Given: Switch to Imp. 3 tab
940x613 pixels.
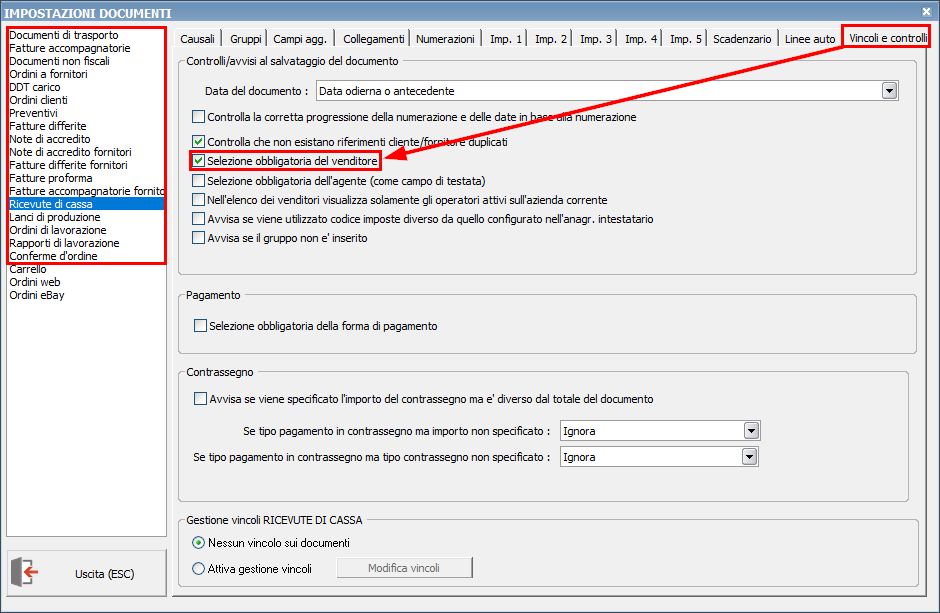Looking at the screenshot, I should coord(596,38).
